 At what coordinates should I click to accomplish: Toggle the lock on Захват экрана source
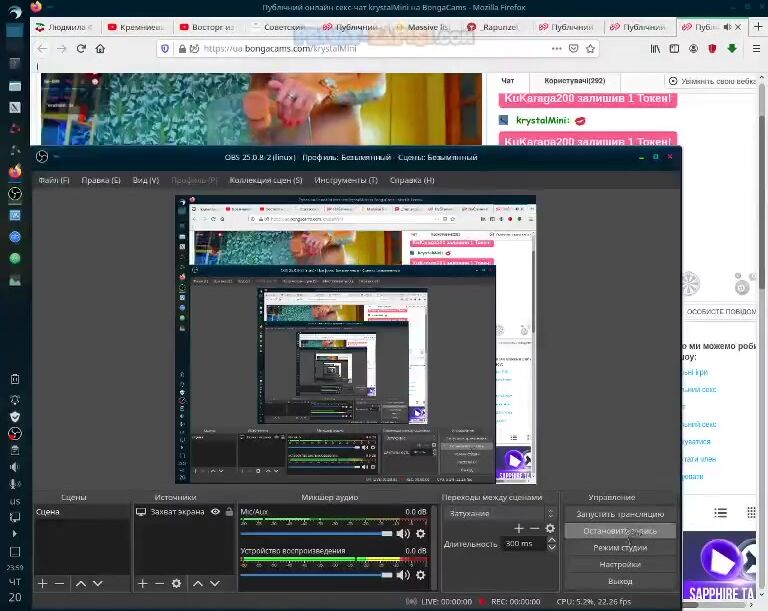(x=229, y=512)
